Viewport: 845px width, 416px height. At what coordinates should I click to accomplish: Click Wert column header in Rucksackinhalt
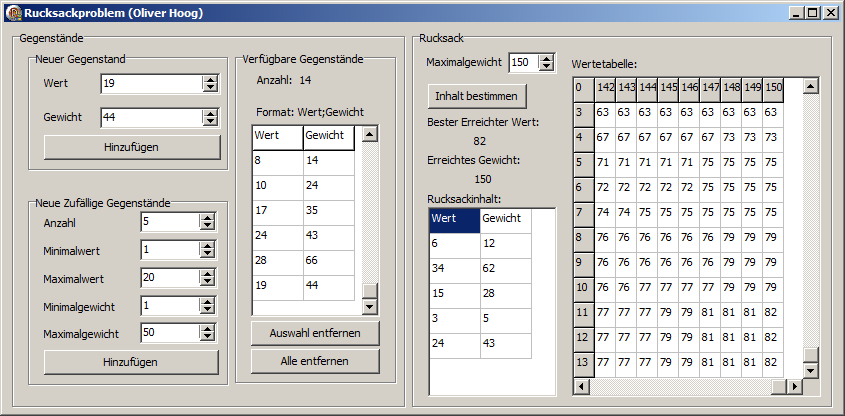click(x=453, y=218)
